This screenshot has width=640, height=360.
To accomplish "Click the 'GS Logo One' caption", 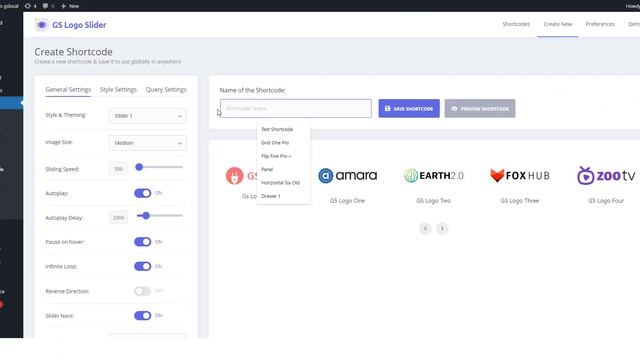I will (x=347, y=201).
